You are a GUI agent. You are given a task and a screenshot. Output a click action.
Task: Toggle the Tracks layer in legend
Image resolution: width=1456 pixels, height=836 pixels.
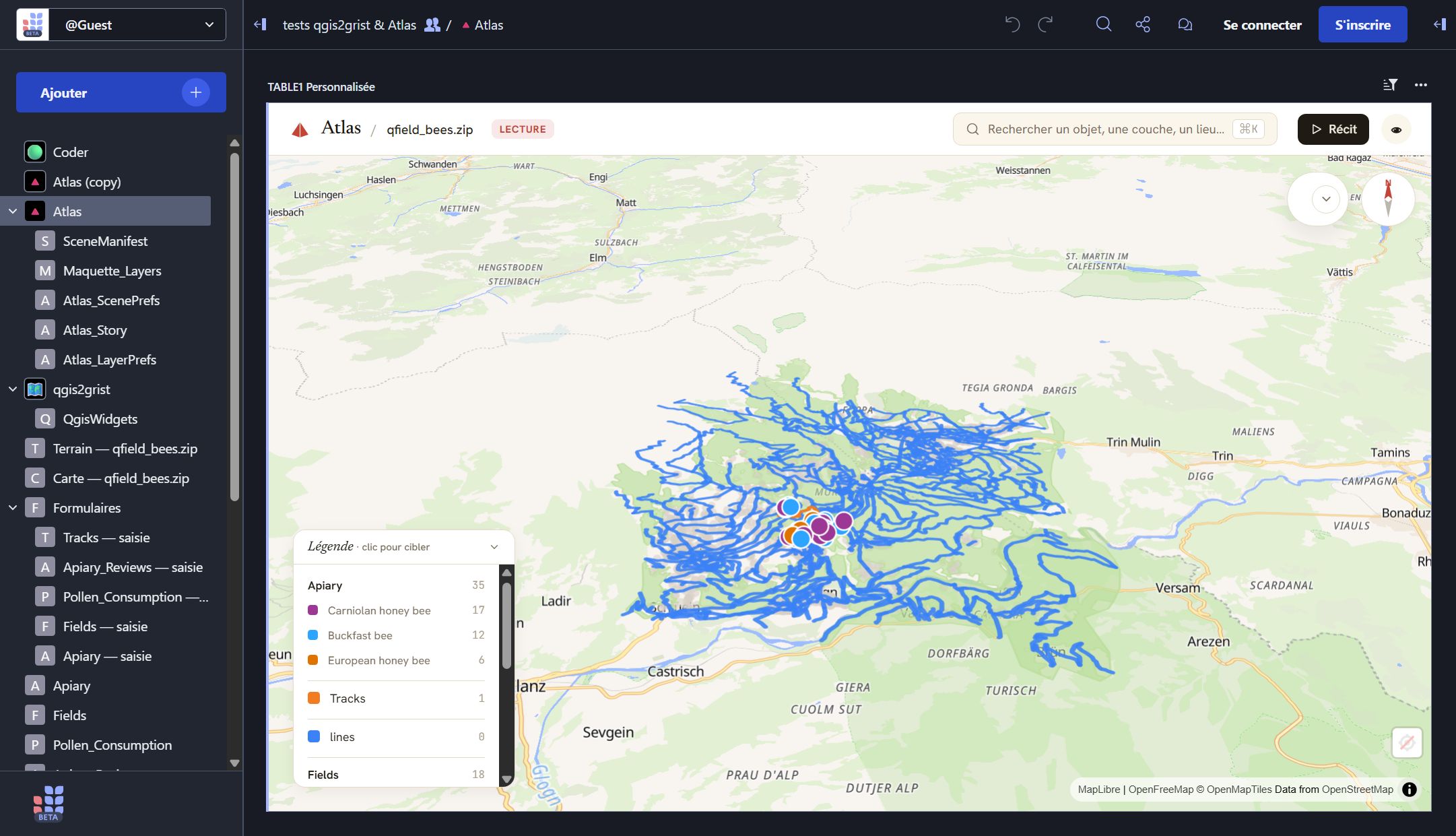(x=396, y=699)
